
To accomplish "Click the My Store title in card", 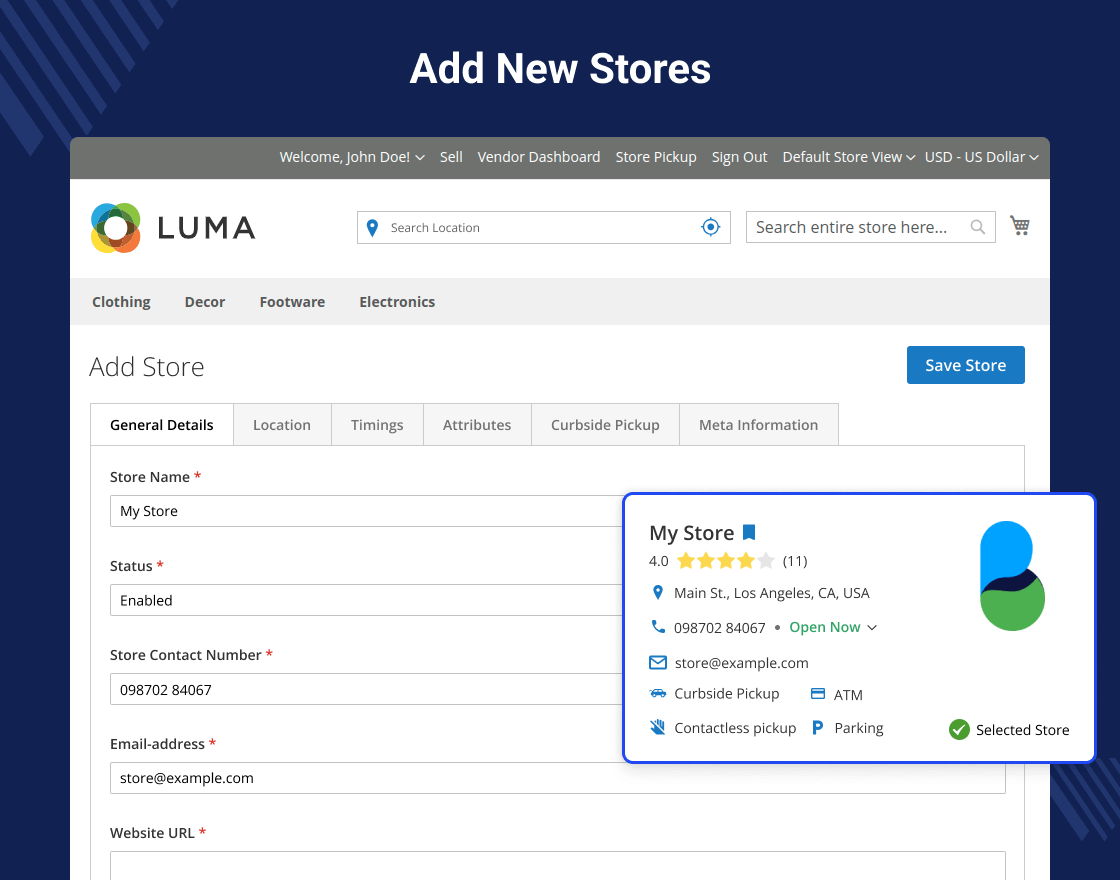I will (691, 533).
